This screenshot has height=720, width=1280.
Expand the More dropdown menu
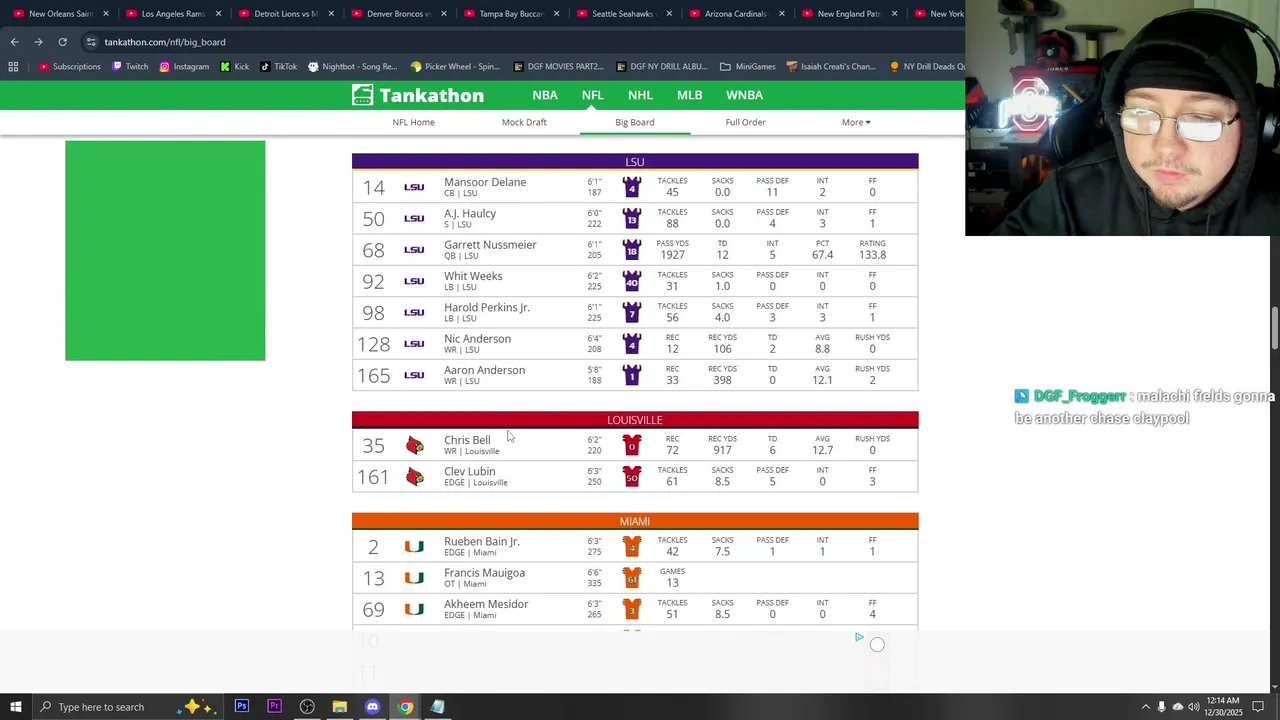(x=856, y=122)
